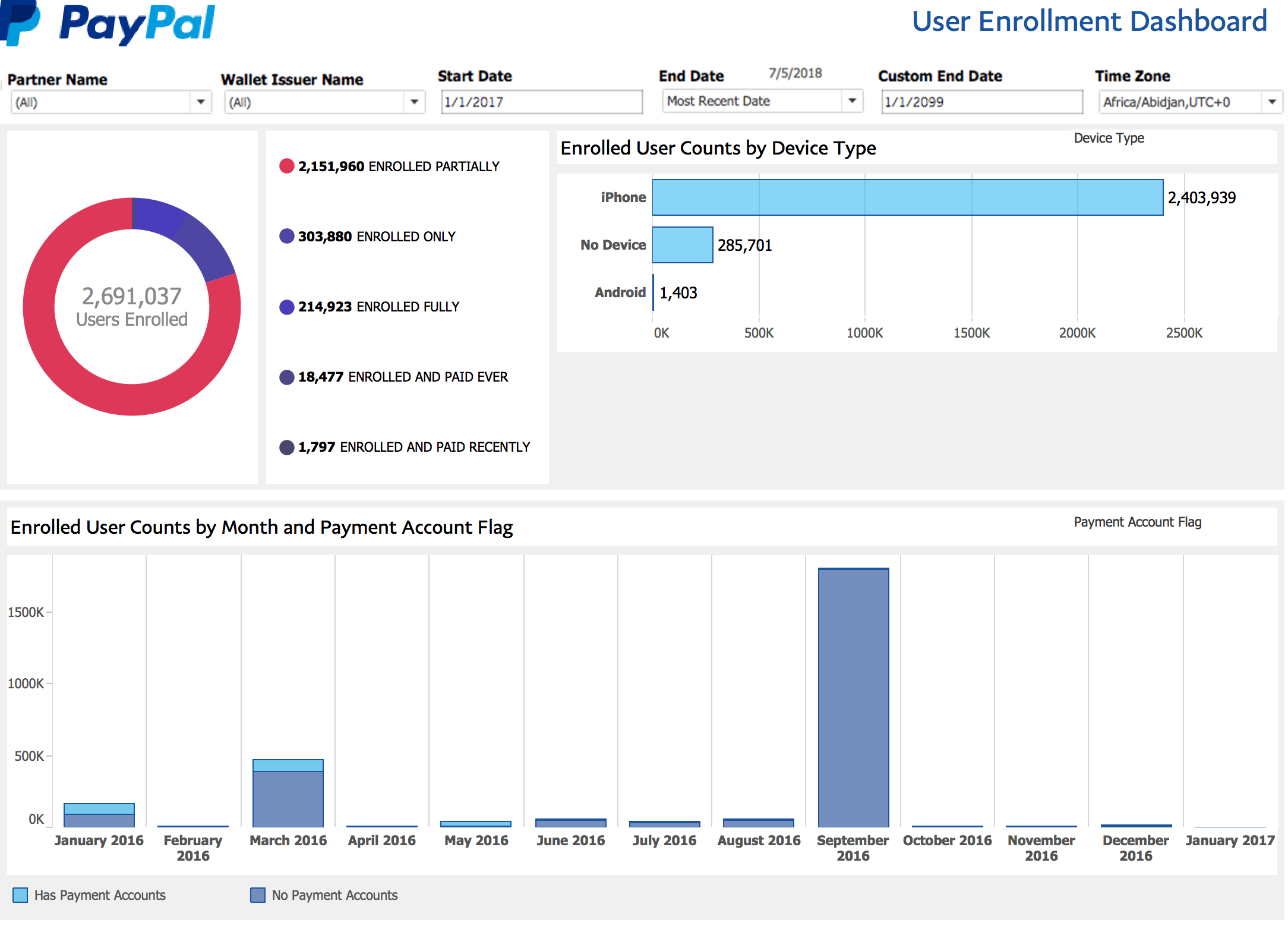Viewport: 1288px width, 932px height.
Task: Click the Enrolled Fully legend dot
Action: pos(286,307)
